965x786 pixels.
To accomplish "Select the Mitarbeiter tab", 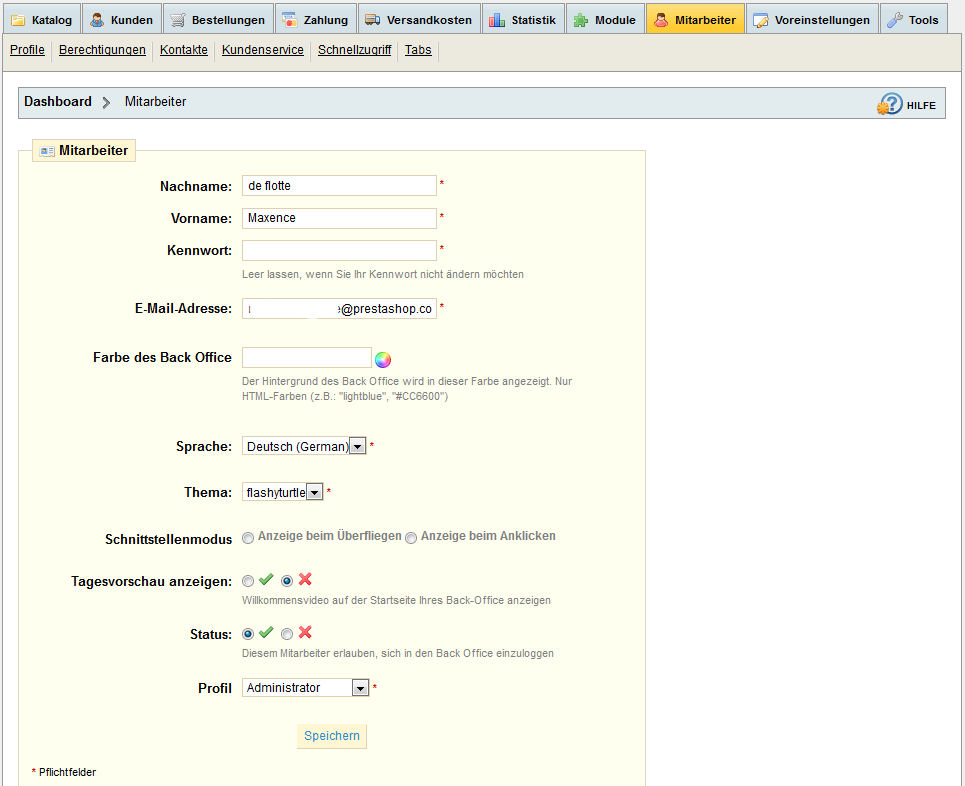I will pyautogui.click(x=695, y=19).
